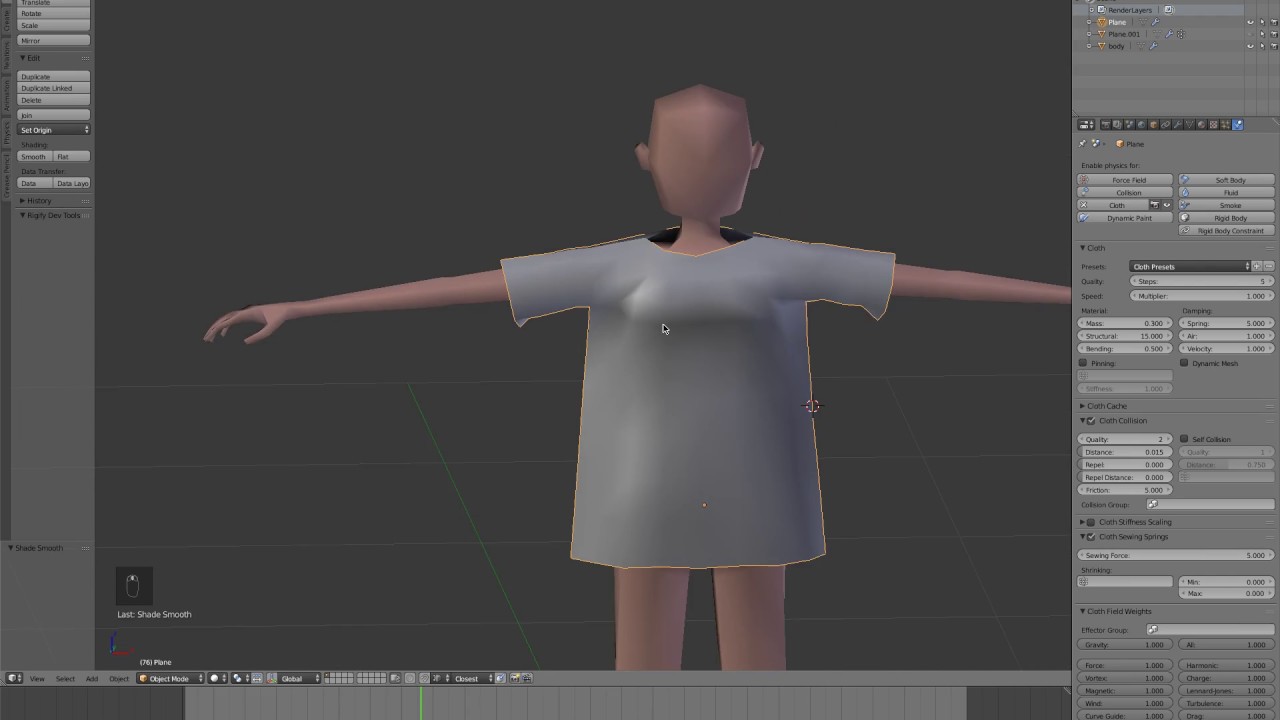Open the Physics properties tab icon
1280x720 pixels.
(1237, 125)
